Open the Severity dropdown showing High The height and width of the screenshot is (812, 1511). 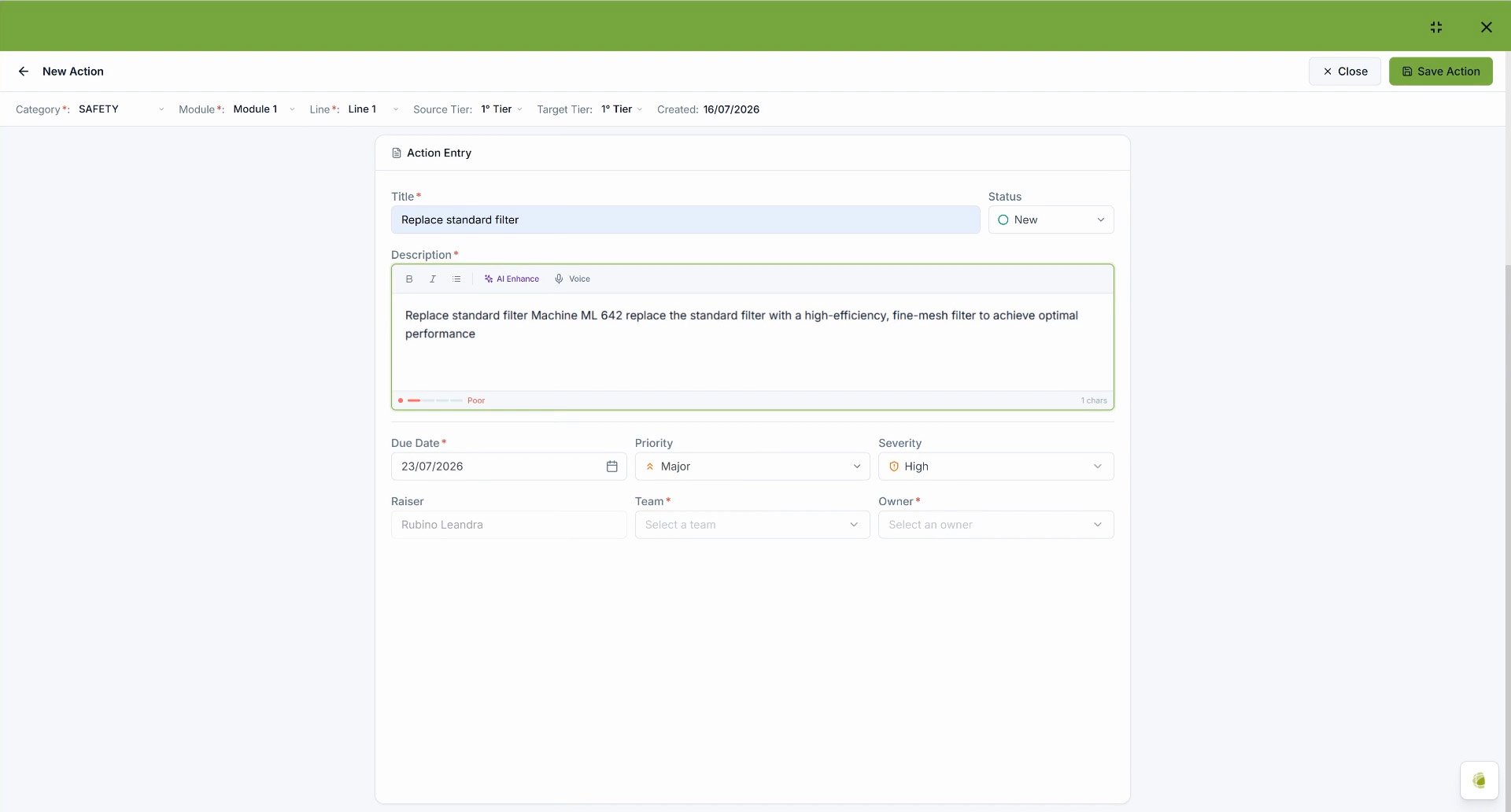996,467
